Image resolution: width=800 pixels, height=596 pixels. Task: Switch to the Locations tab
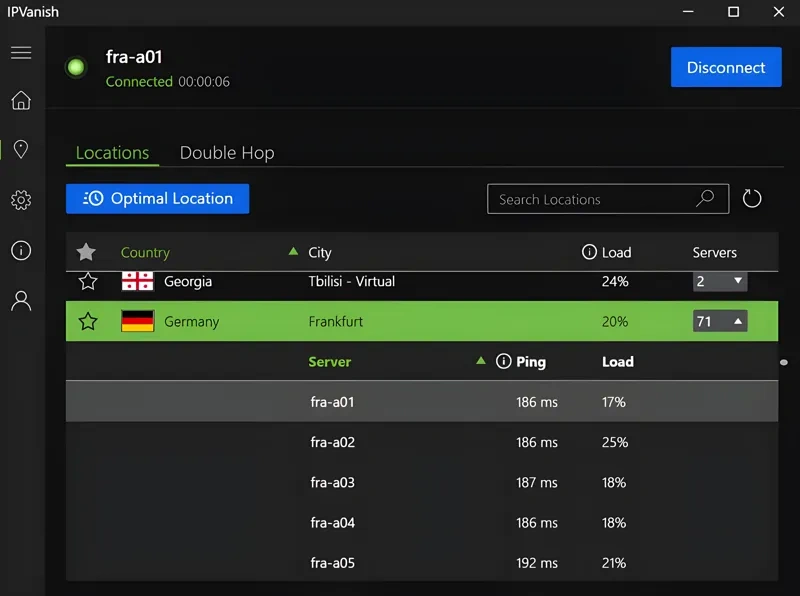pyautogui.click(x=112, y=153)
